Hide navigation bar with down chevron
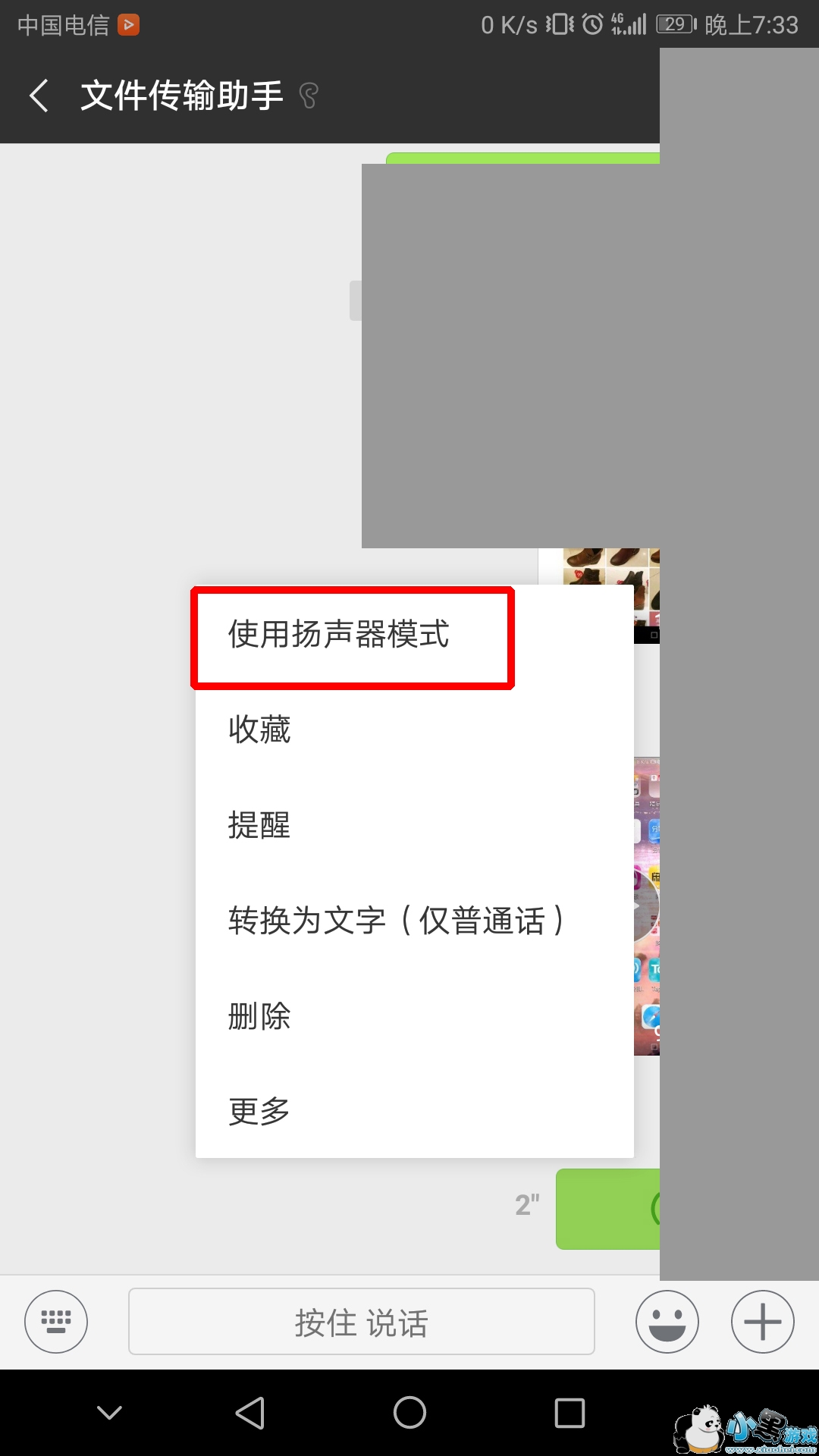Screen dimensions: 819x1456 110,1412
